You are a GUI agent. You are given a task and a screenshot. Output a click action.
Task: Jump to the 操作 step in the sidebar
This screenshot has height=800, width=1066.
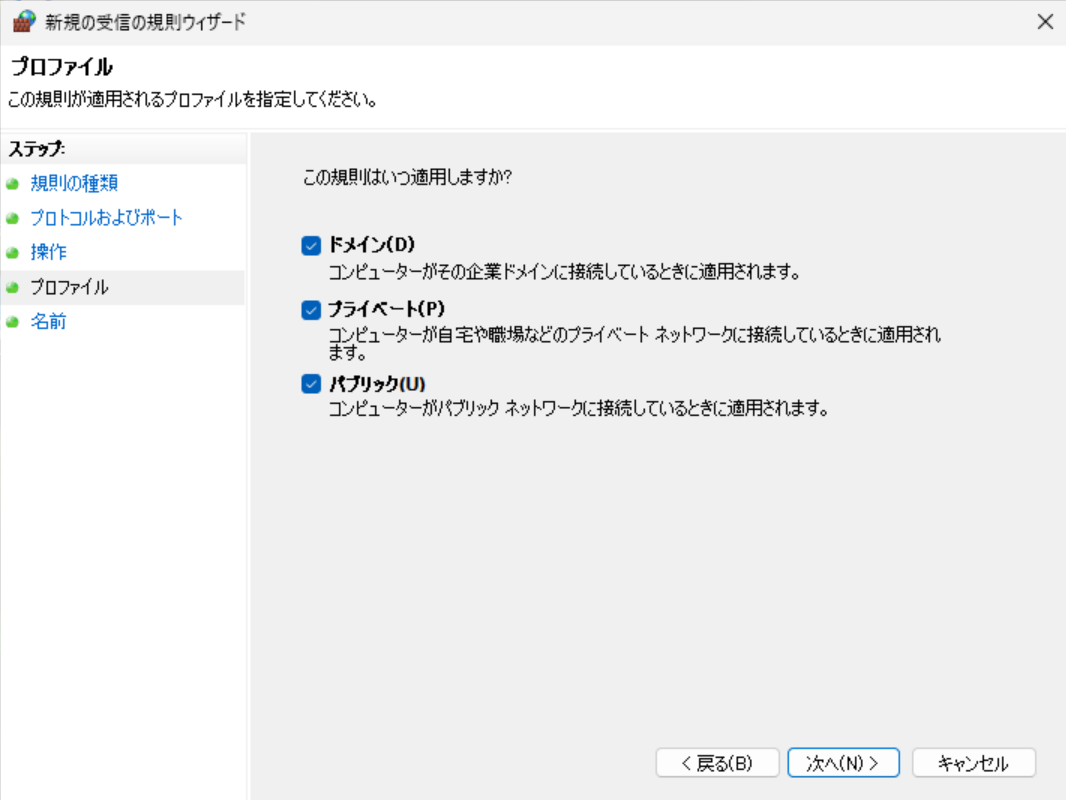point(49,253)
